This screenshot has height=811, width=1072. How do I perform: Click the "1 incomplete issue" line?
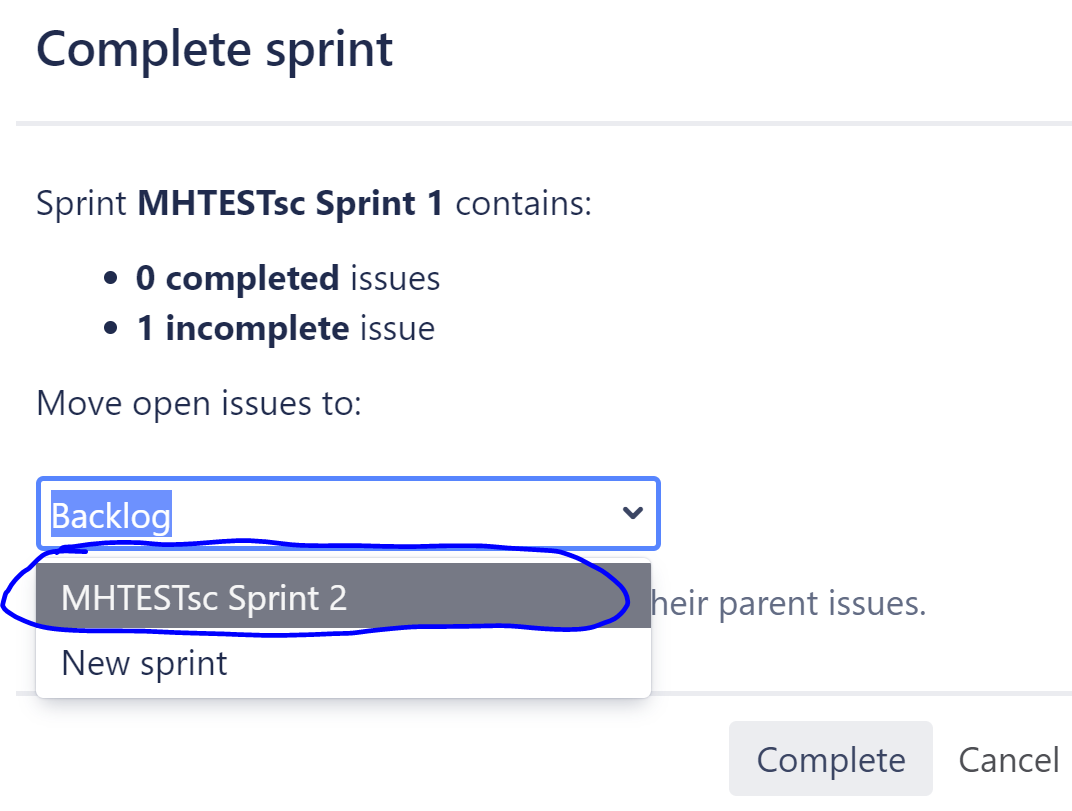[285, 328]
